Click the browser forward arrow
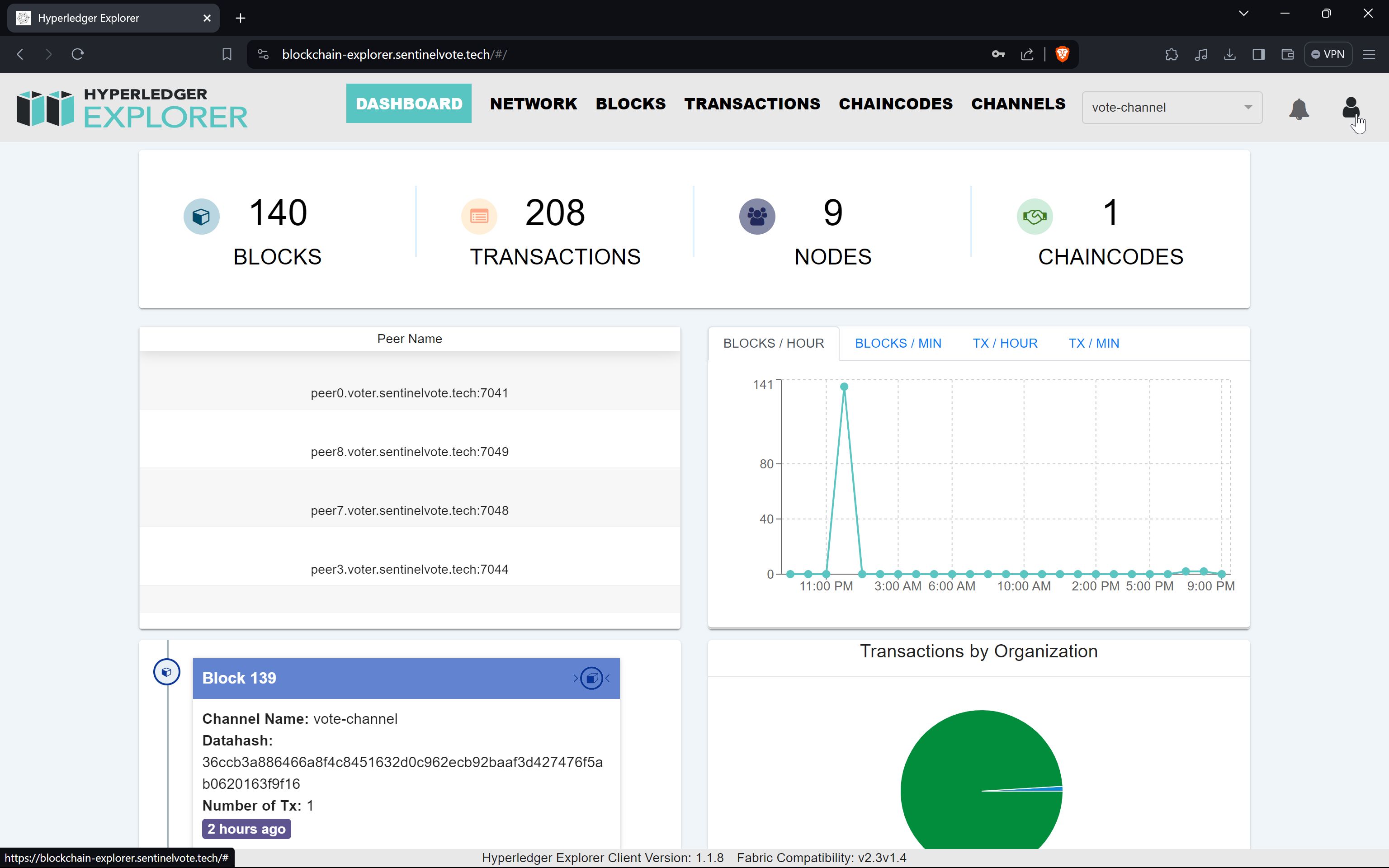The width and height of the screenshot is (1389, 868). click(49, 54)
